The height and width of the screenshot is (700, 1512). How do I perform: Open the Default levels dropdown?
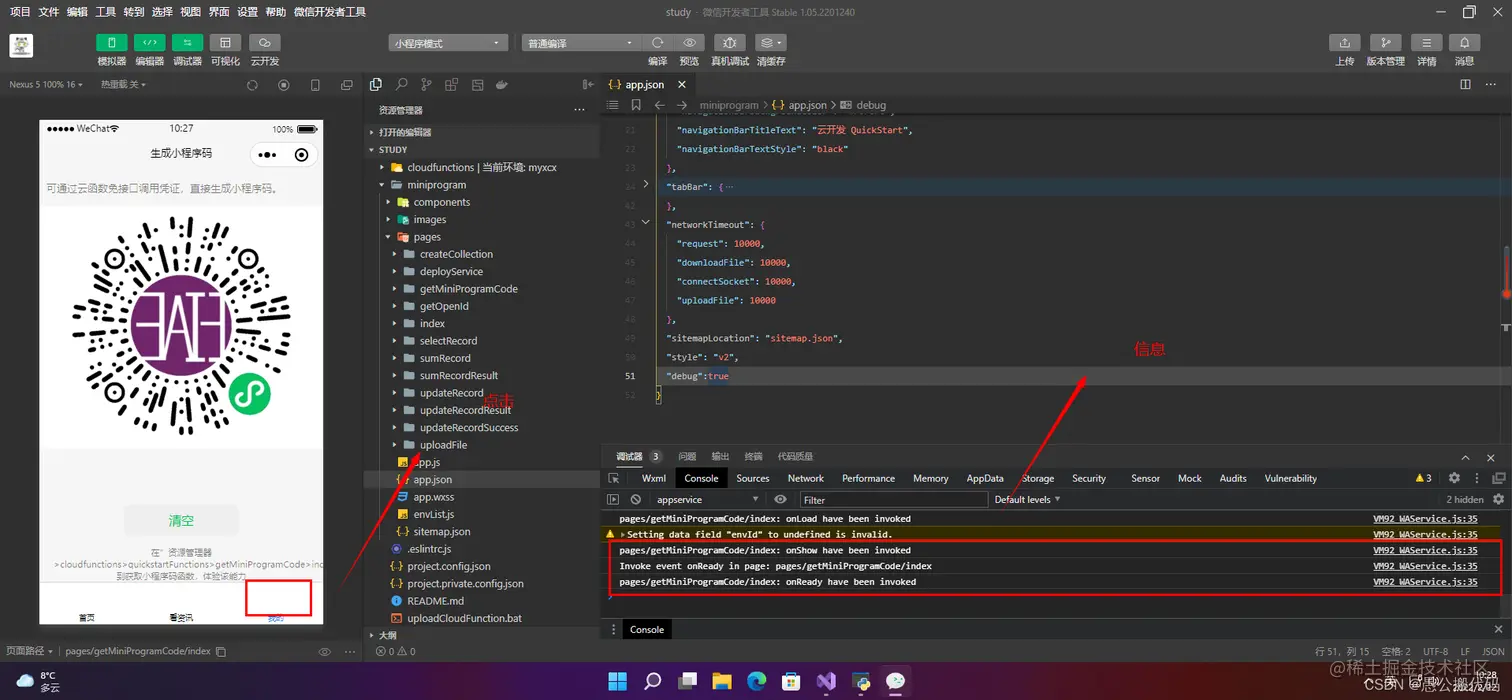tap(1027, 499)
